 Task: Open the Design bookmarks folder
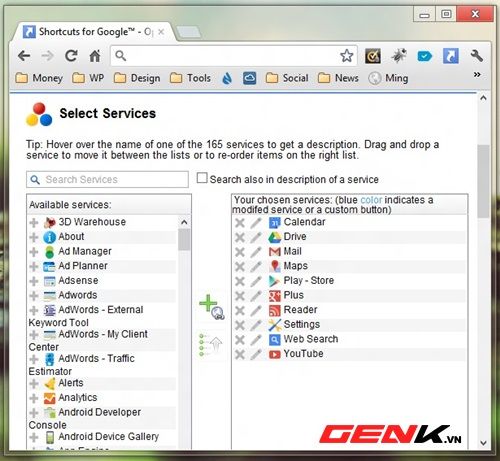(137, 78)
